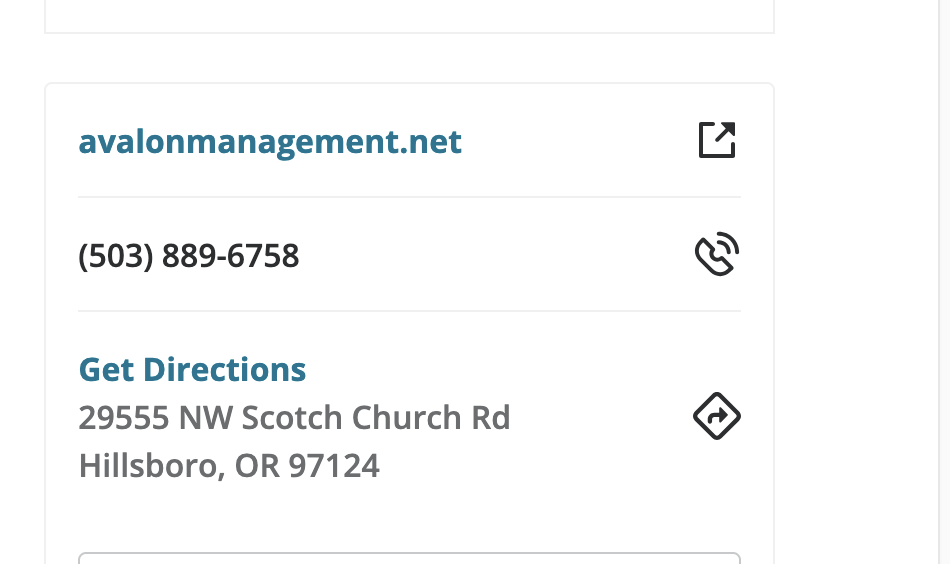Open the external link icon beside avalonmanagement.net
The width and height of the screenshot is (950, 564).
coord(717,140)
